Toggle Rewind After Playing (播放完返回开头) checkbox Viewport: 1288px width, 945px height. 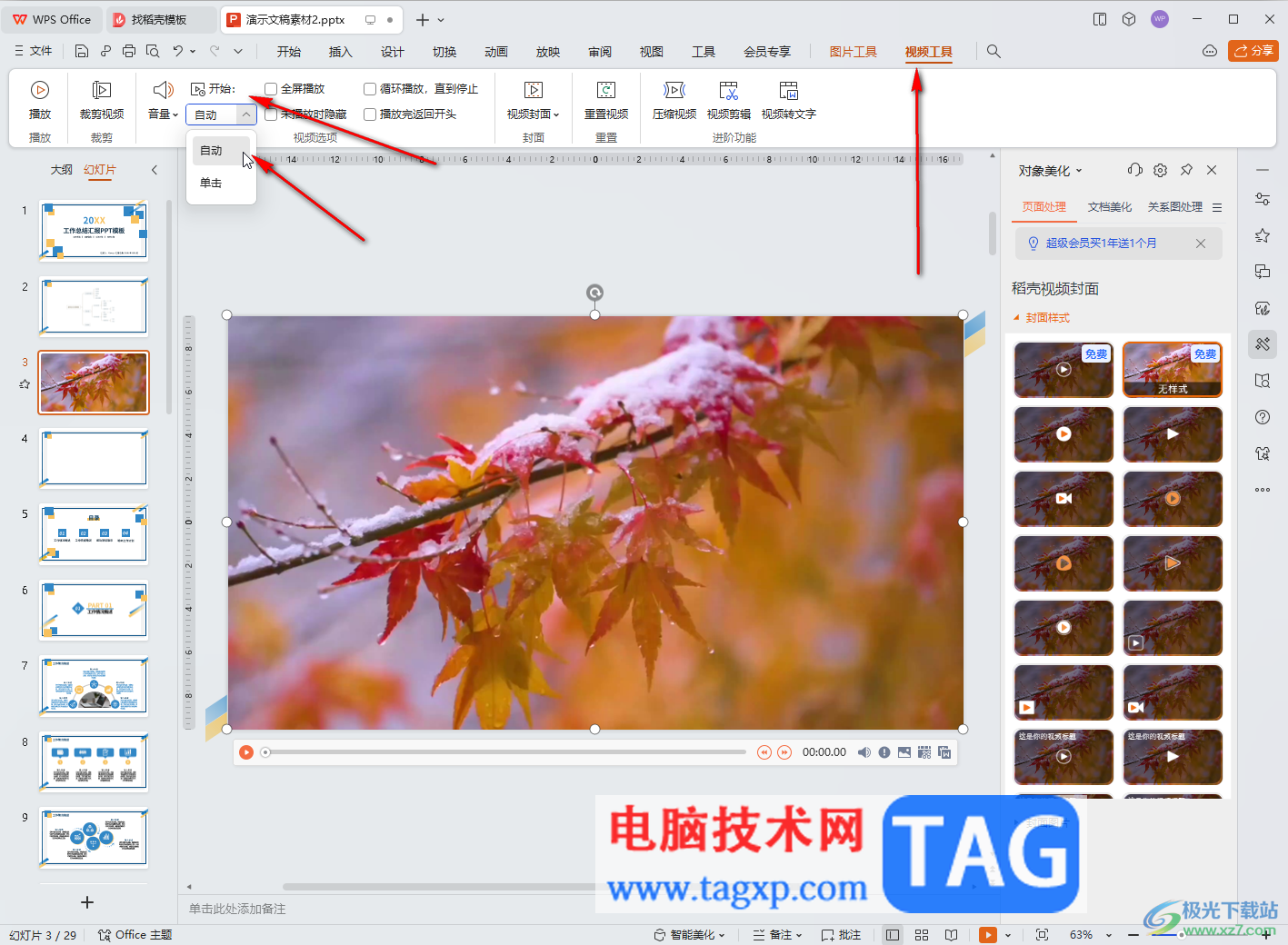pyautogui.click(x=370, y=114)
